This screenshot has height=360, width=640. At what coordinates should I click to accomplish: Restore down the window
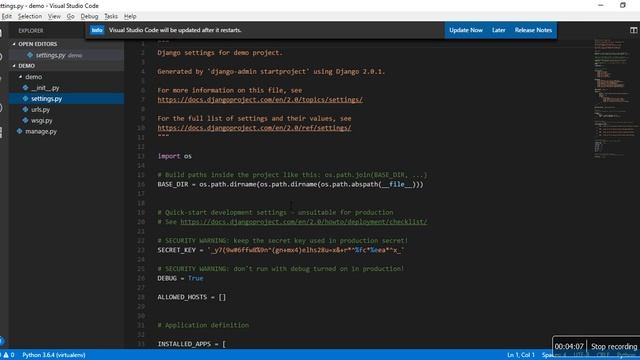[622, 5]
